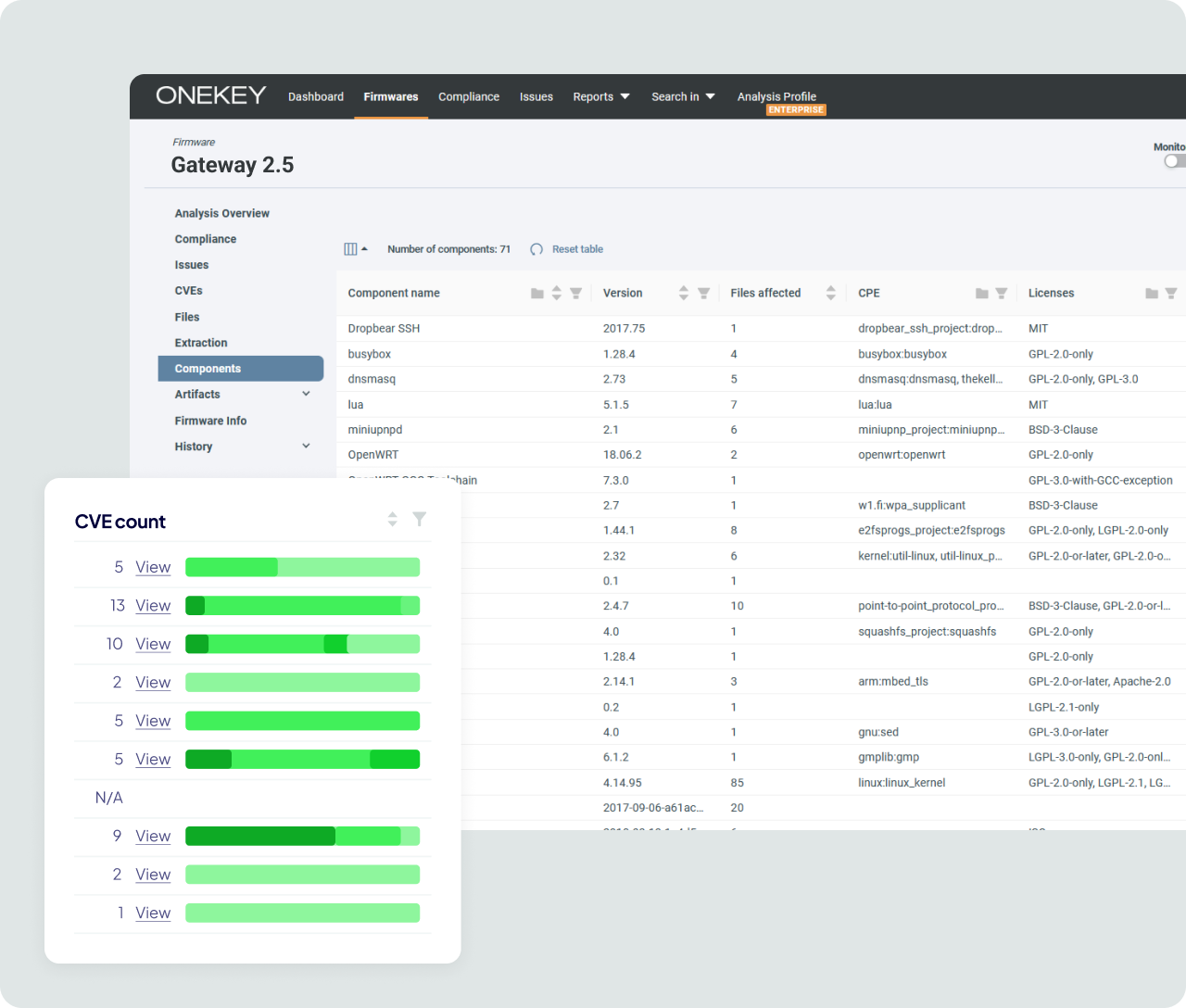Image resolution: width=1186 pixels, height=1008 pixels.
Task: Click Reset table
Action: pos(576,248)
